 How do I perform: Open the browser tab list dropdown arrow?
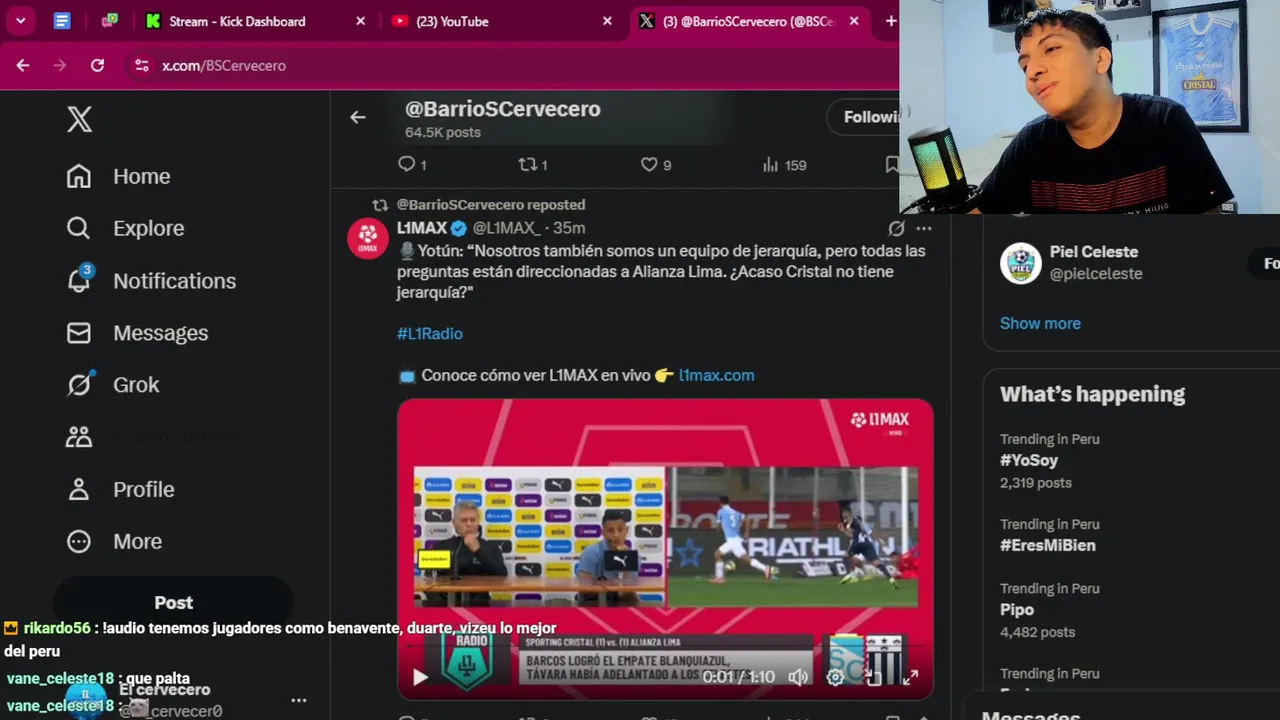click(x=20, y=21)
